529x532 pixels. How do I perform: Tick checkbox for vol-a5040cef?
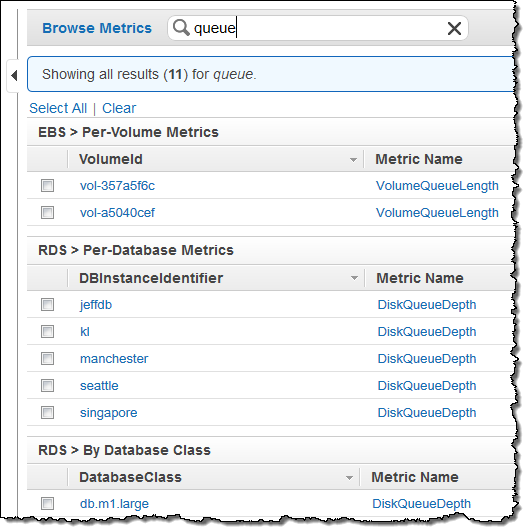pos(47,213)
